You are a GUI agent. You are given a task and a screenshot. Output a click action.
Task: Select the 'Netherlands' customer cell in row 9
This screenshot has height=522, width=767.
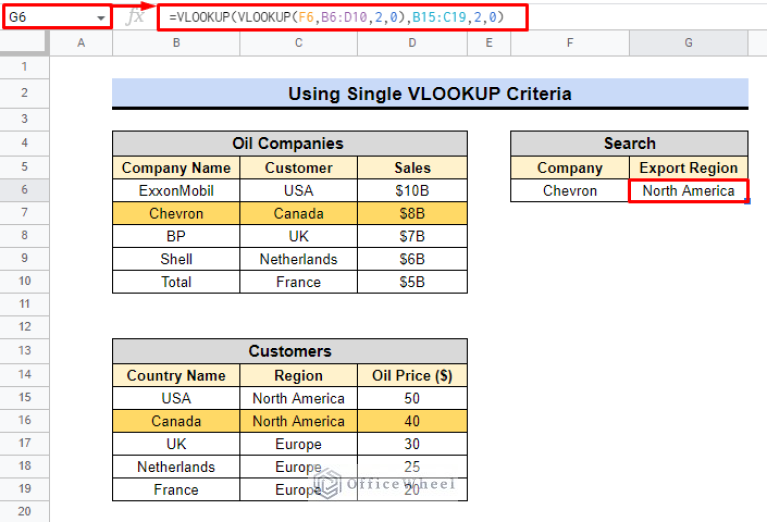(298, 259)
